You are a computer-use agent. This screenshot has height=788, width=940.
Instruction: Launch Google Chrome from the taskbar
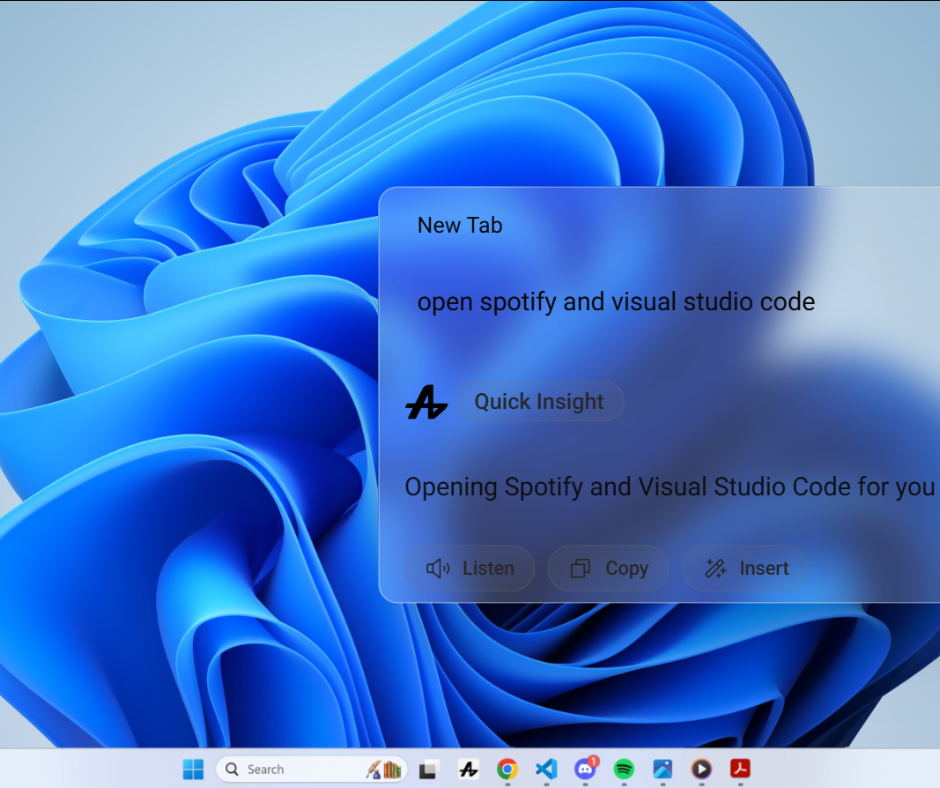(507, 769)
